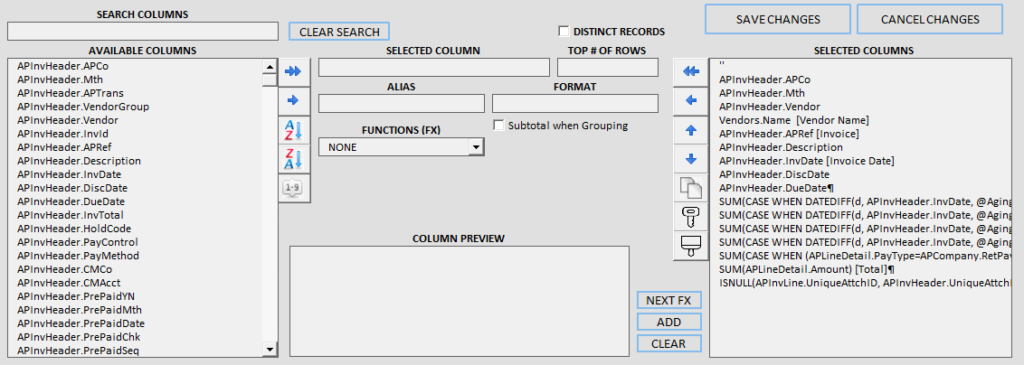Image resolution: width=1024 pixels, height=365 pixels.
Task: Click the Clear Search button
Action: (x=339, y=31)
